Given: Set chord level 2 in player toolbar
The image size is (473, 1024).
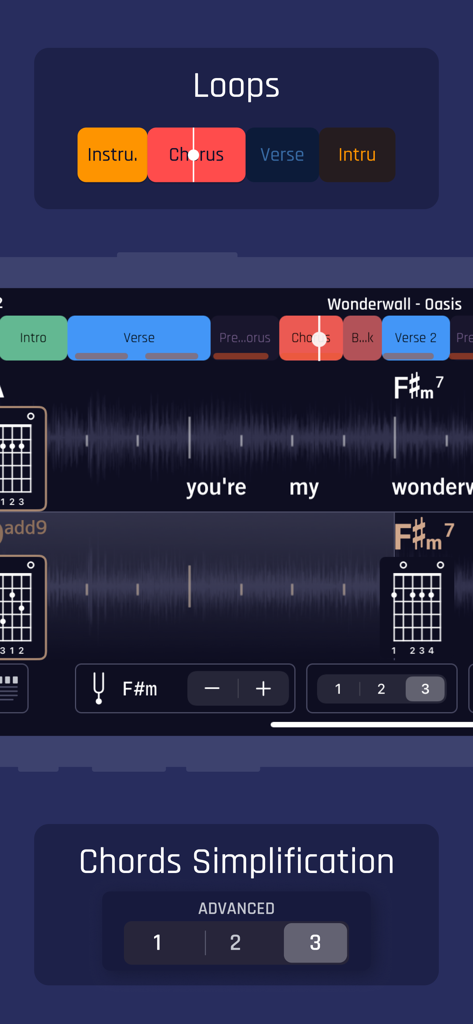Looking at the screenshot, I should click(x=382, y=689).
